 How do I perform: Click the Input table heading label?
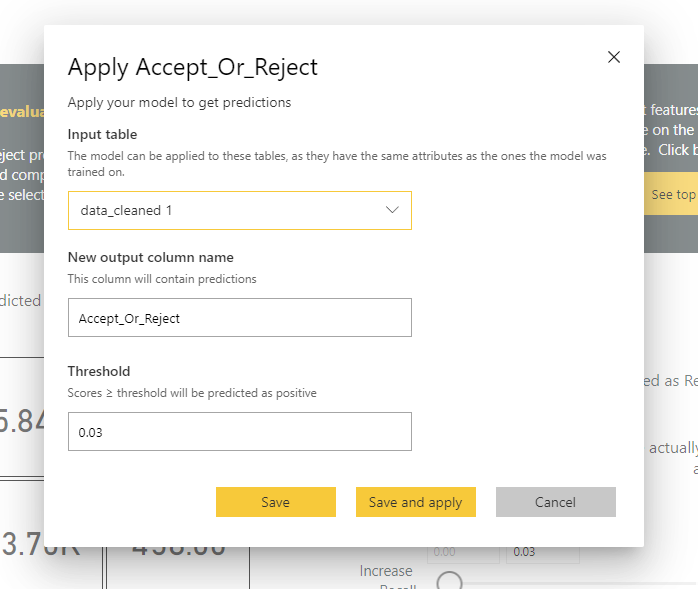pyautogui.click(x=102, y=134)
